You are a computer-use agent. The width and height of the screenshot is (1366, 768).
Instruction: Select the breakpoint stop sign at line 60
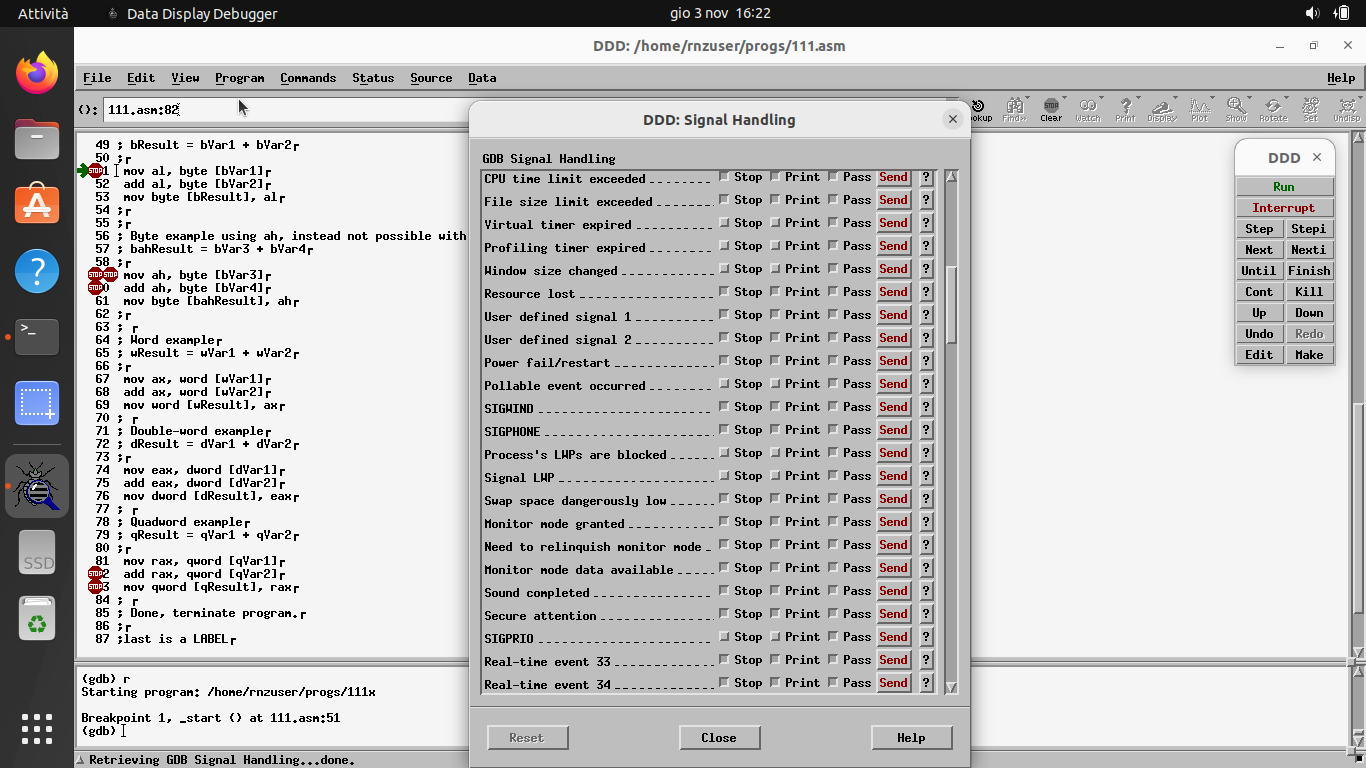point(95,288)
